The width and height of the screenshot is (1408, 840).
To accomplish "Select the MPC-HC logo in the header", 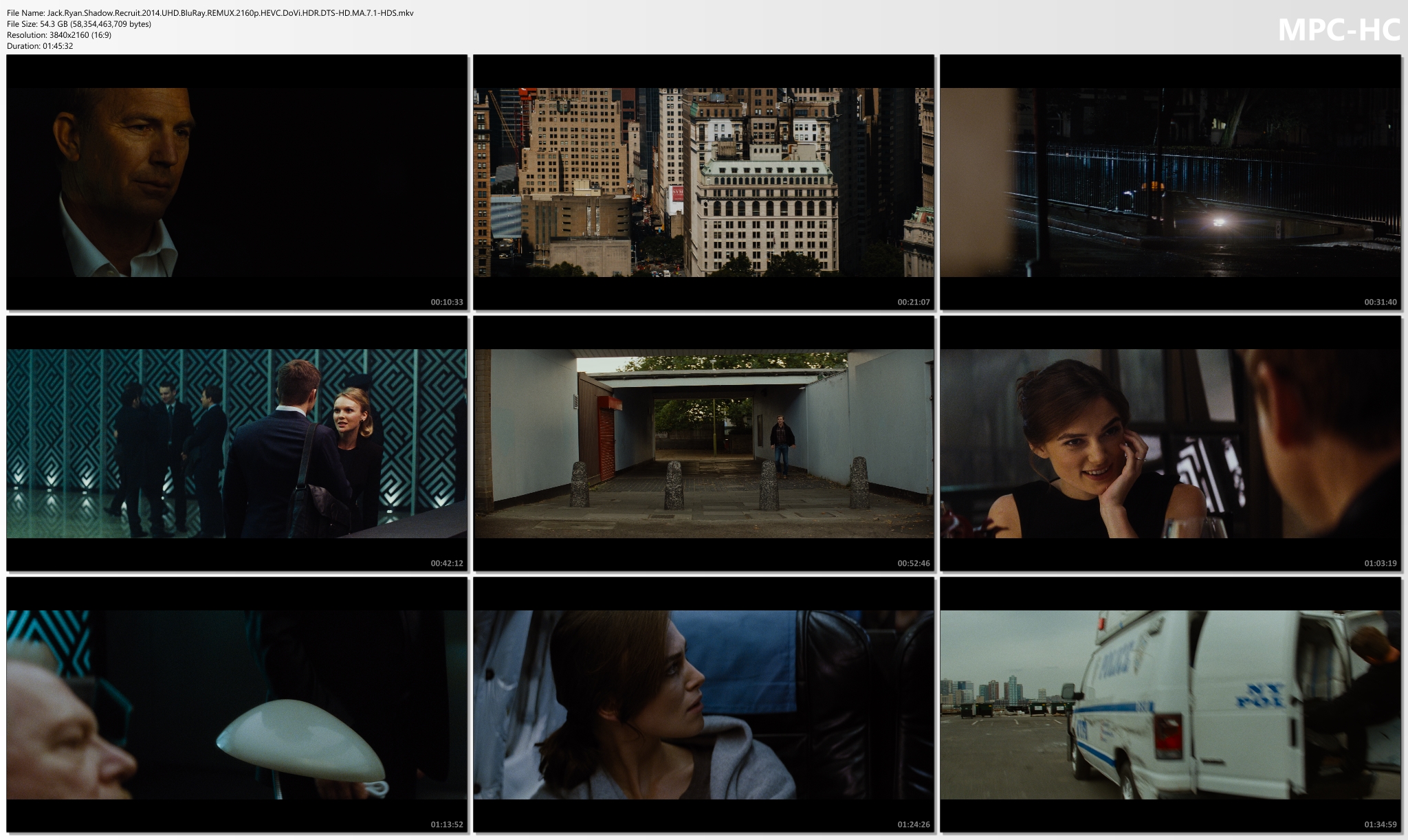I will 1339,30.
